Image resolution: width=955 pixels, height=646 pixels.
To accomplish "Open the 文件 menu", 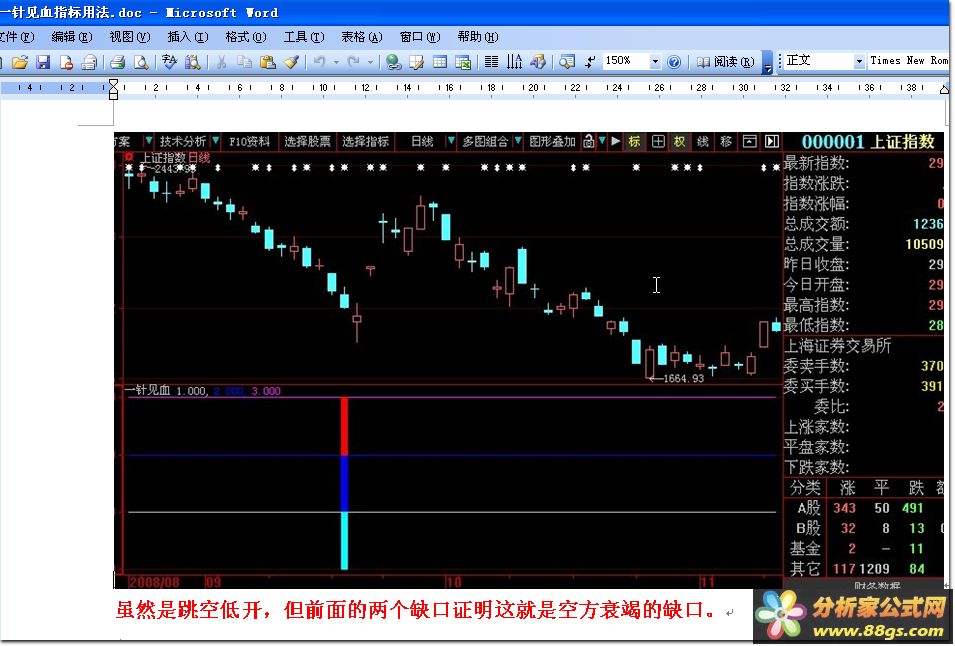I will click(17, 37).
